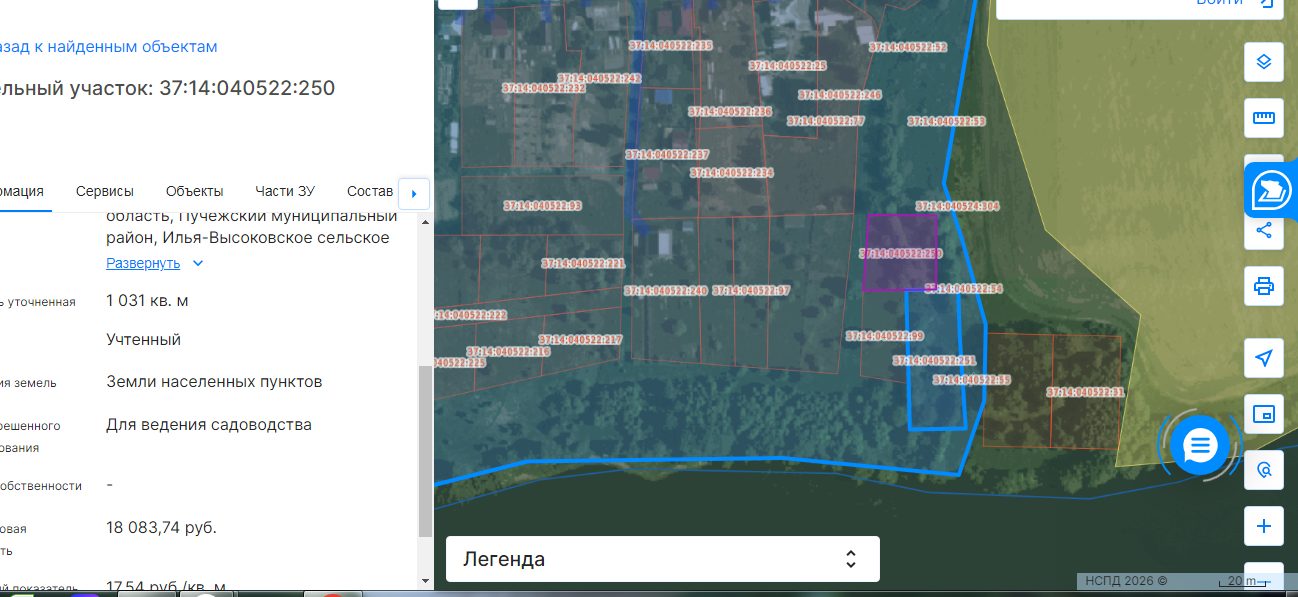Click the highlighted purple parcel 37:14:040522:250

tap(901, 252)
